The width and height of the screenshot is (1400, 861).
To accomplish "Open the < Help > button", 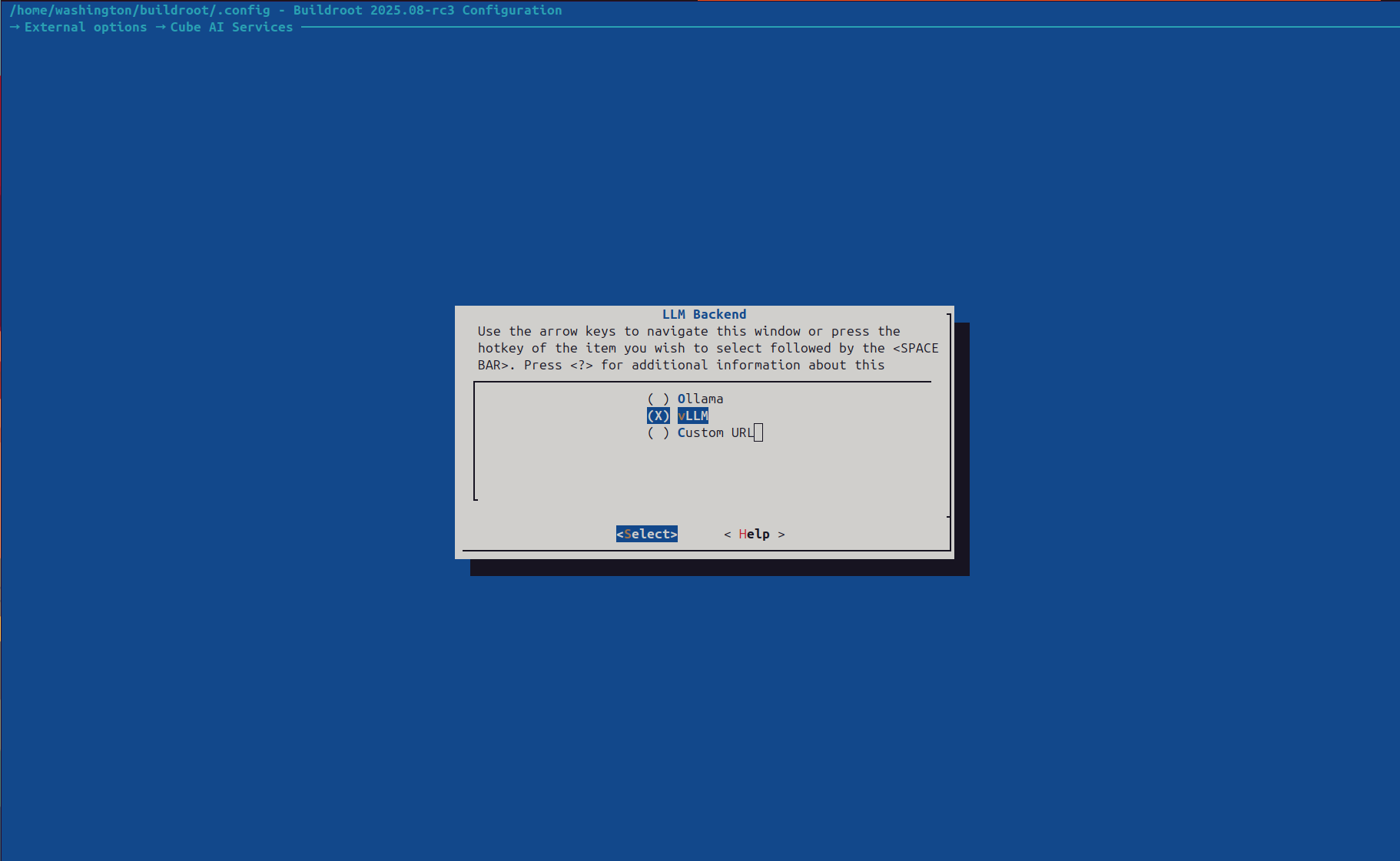I will point(755,534).
